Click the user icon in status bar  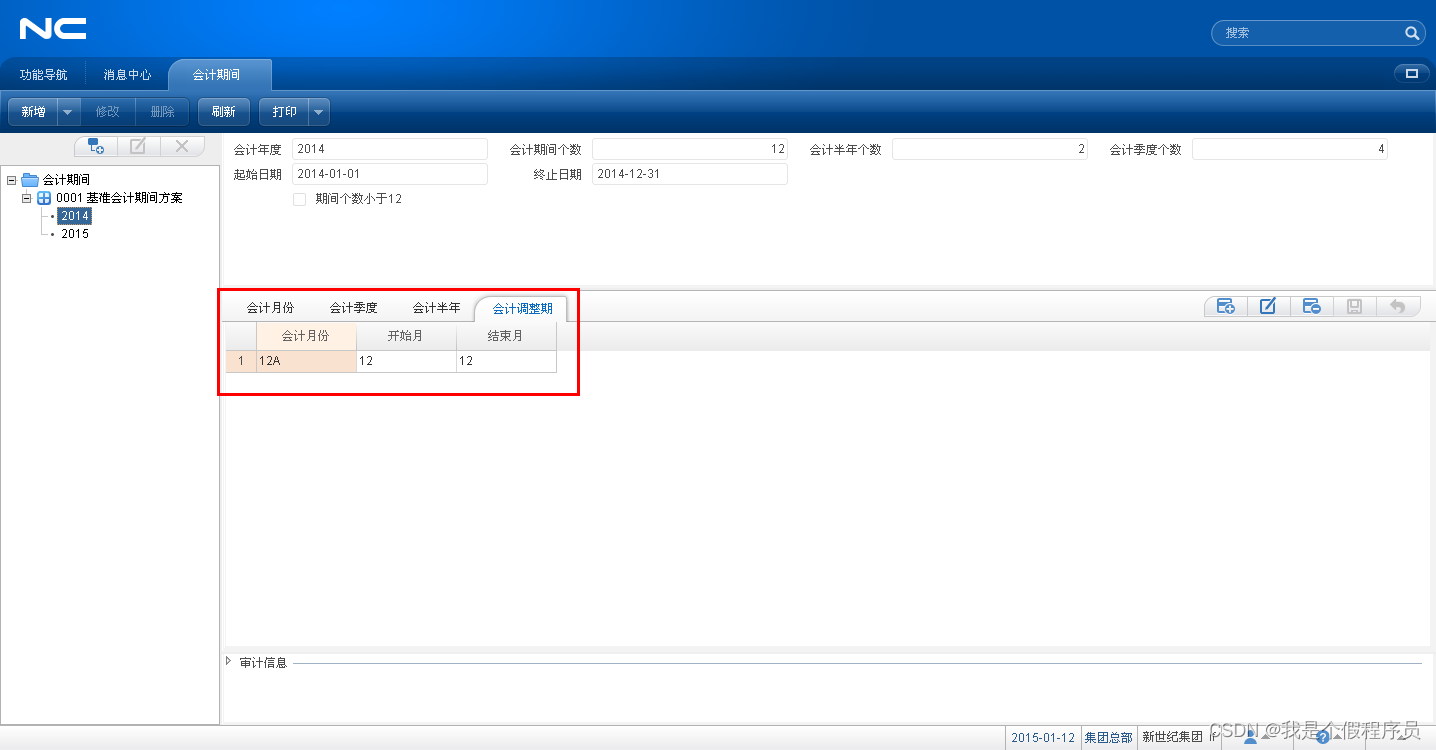click(x=1250, y=737)
